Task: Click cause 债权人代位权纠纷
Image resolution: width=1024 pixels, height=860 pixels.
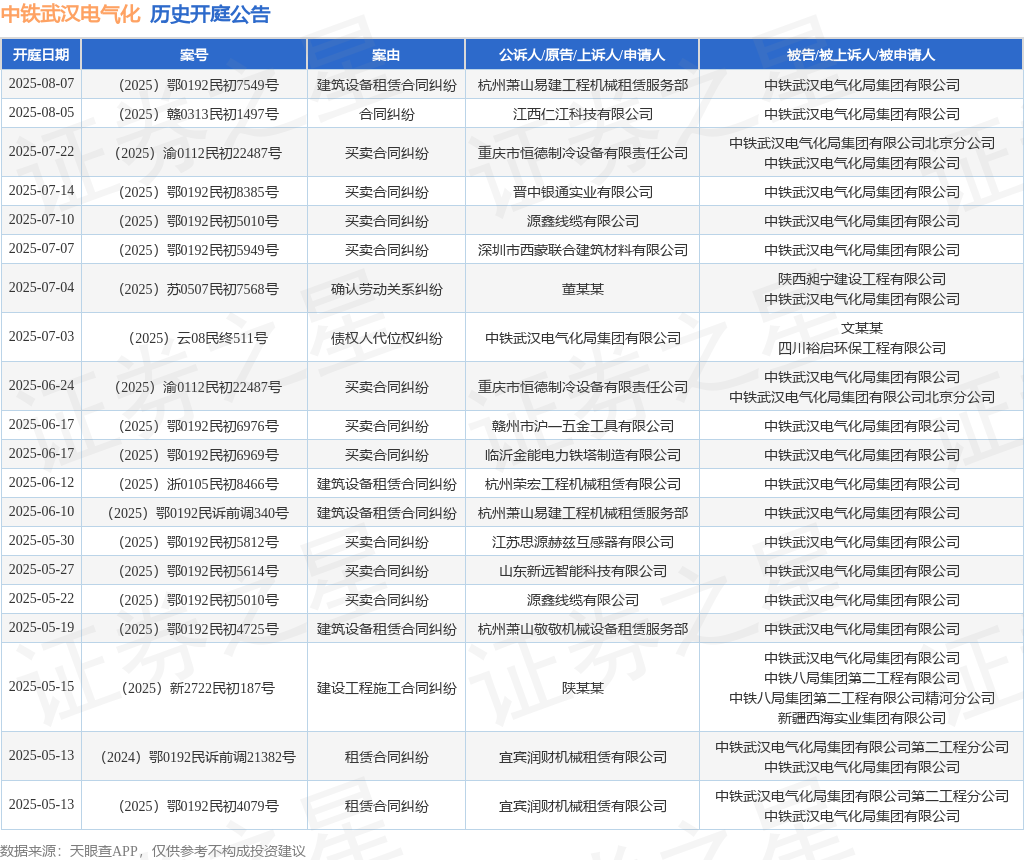Action: (x=387, y=338)
